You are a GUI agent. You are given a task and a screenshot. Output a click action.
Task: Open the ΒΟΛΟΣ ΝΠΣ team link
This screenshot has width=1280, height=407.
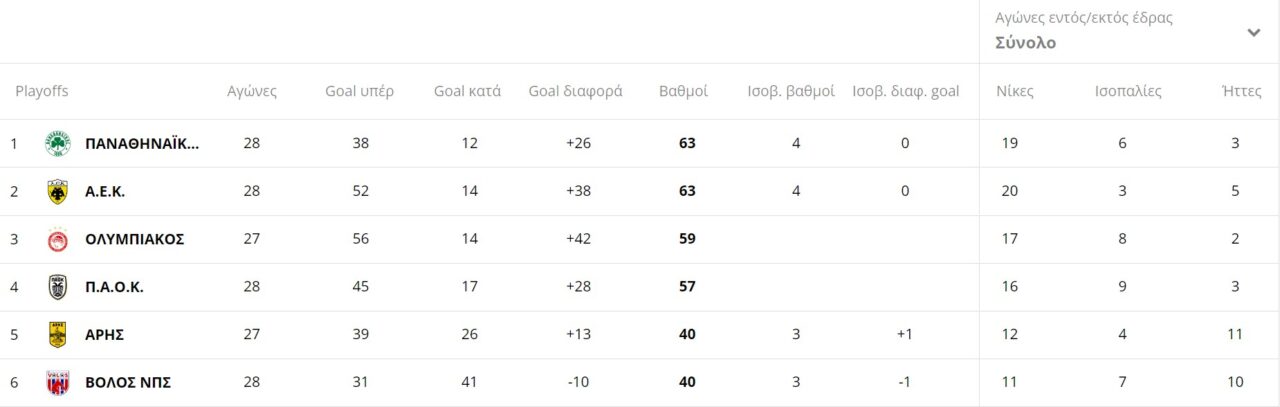pos(128,383)
